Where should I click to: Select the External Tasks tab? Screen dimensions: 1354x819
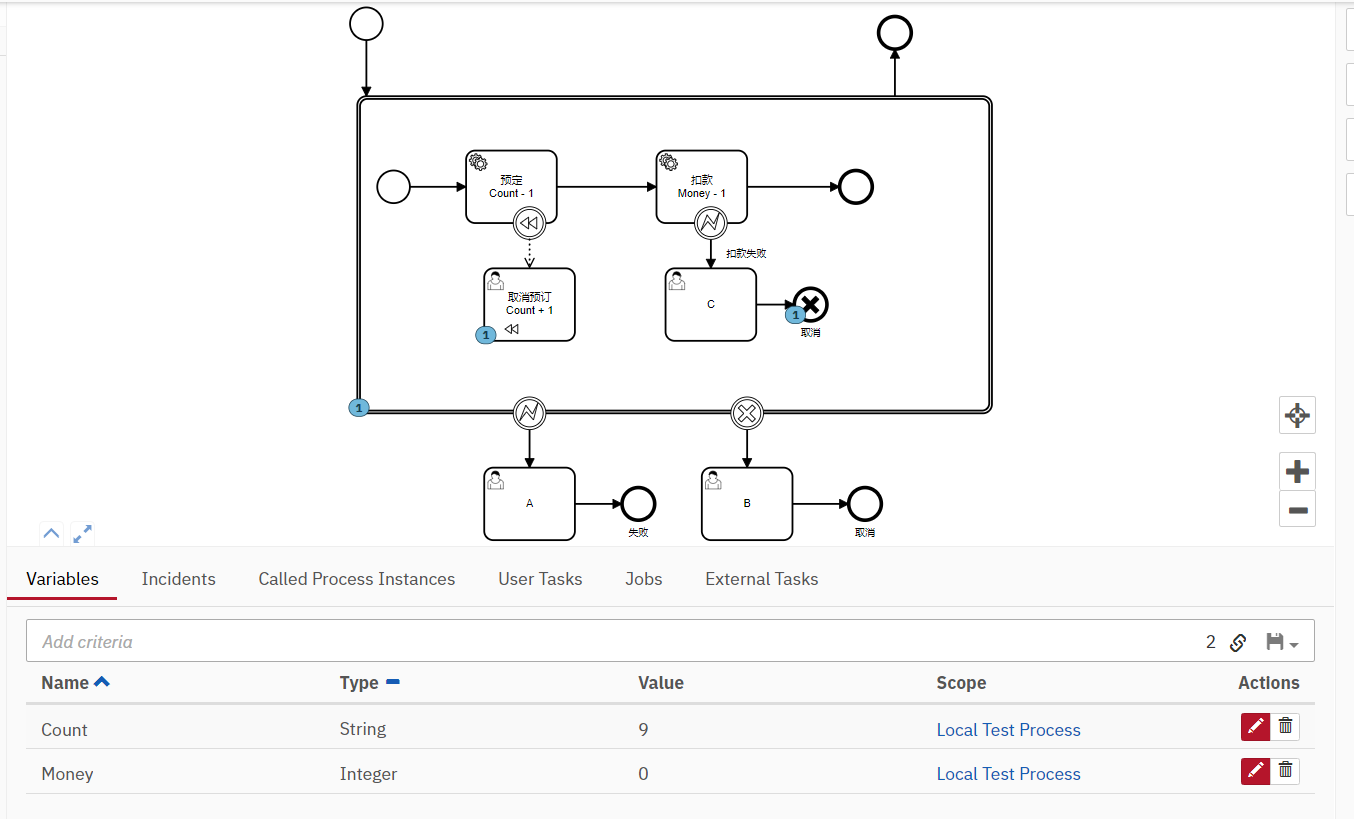tap(761, 578)
